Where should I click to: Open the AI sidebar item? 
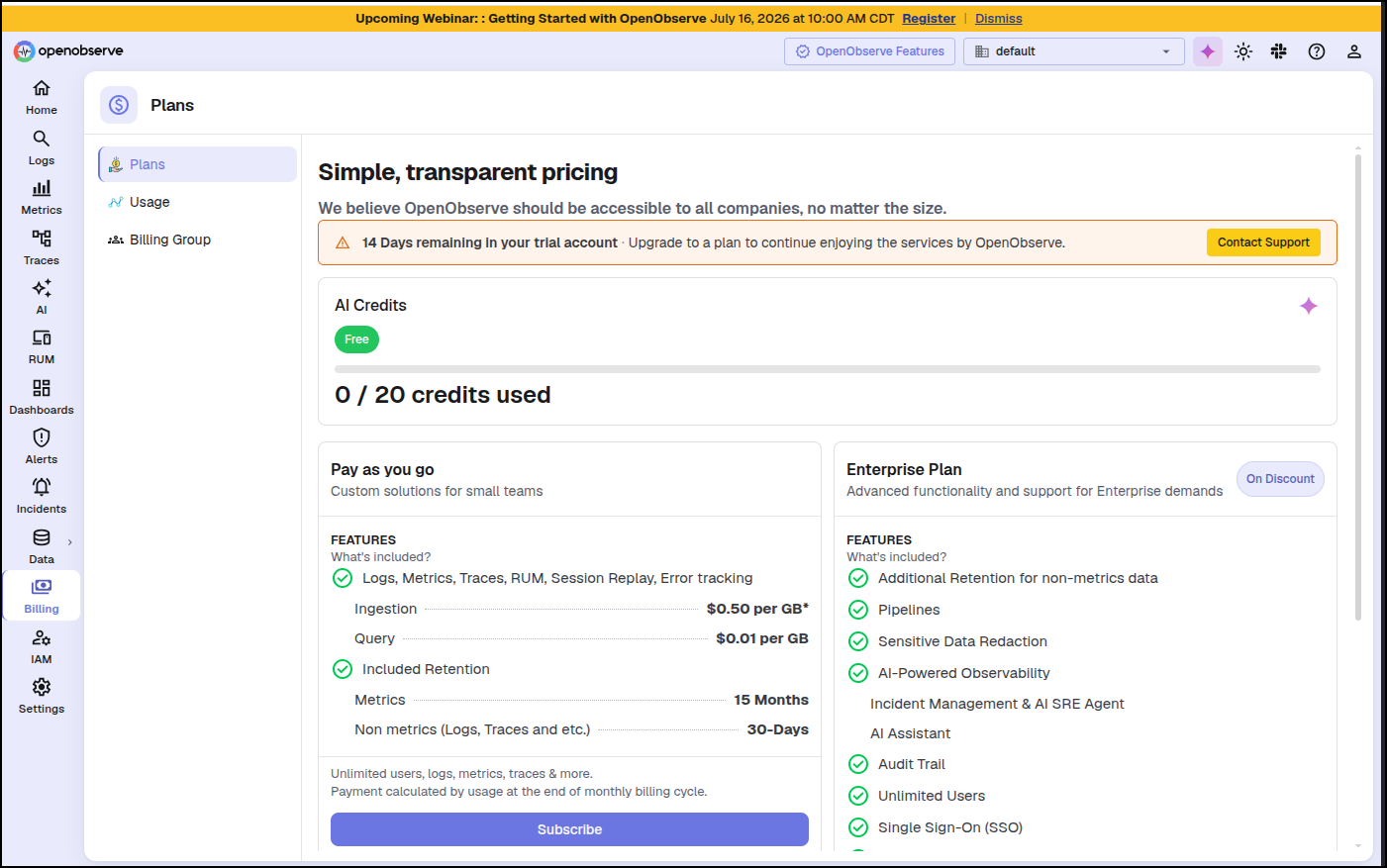[42, 297]
